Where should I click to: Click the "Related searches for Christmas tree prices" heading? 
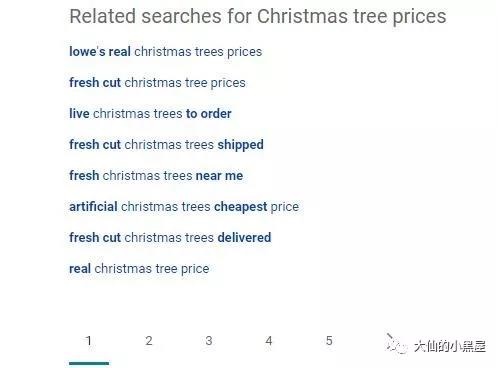[x=258, y=17]
